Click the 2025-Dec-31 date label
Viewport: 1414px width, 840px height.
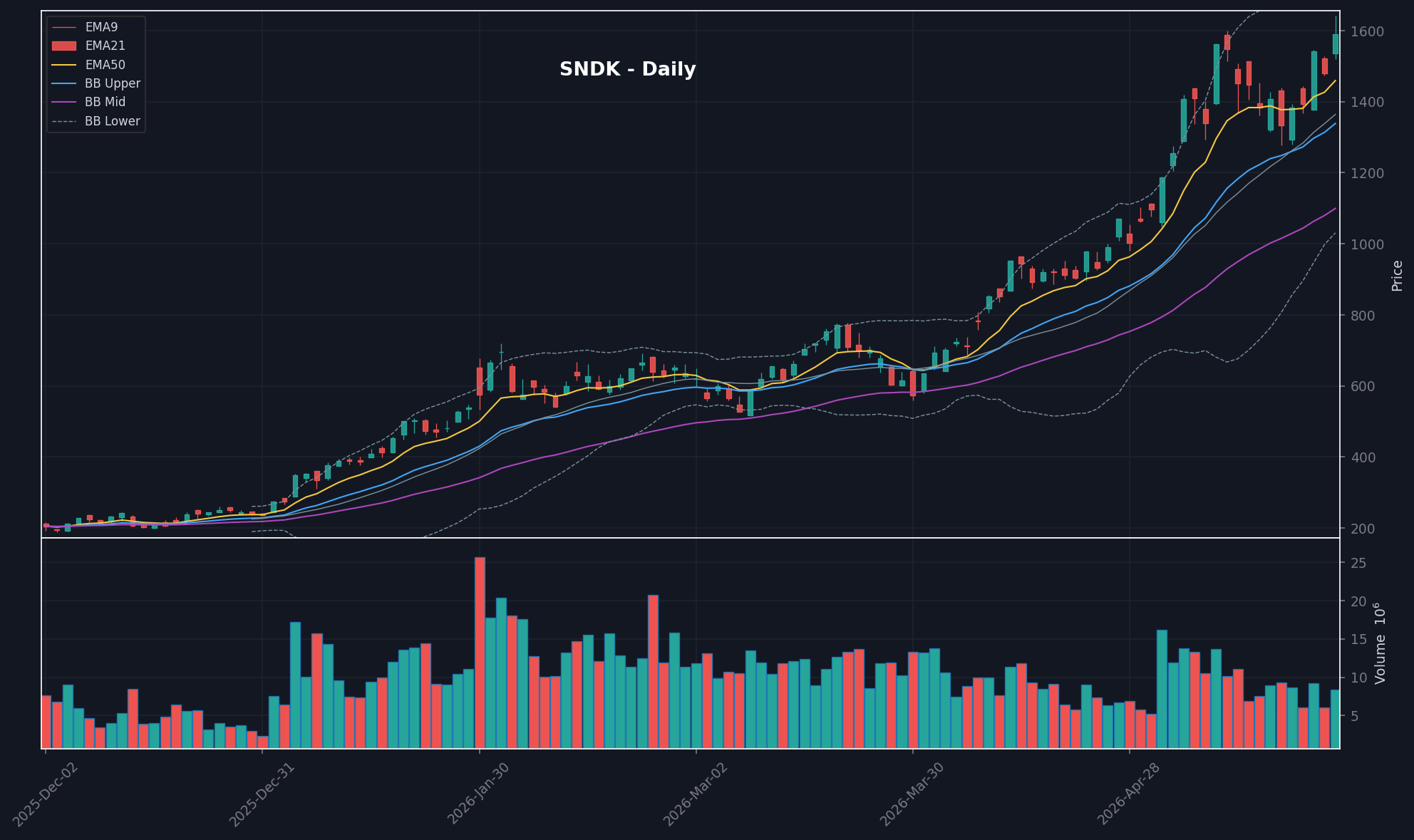click(262, 794)
